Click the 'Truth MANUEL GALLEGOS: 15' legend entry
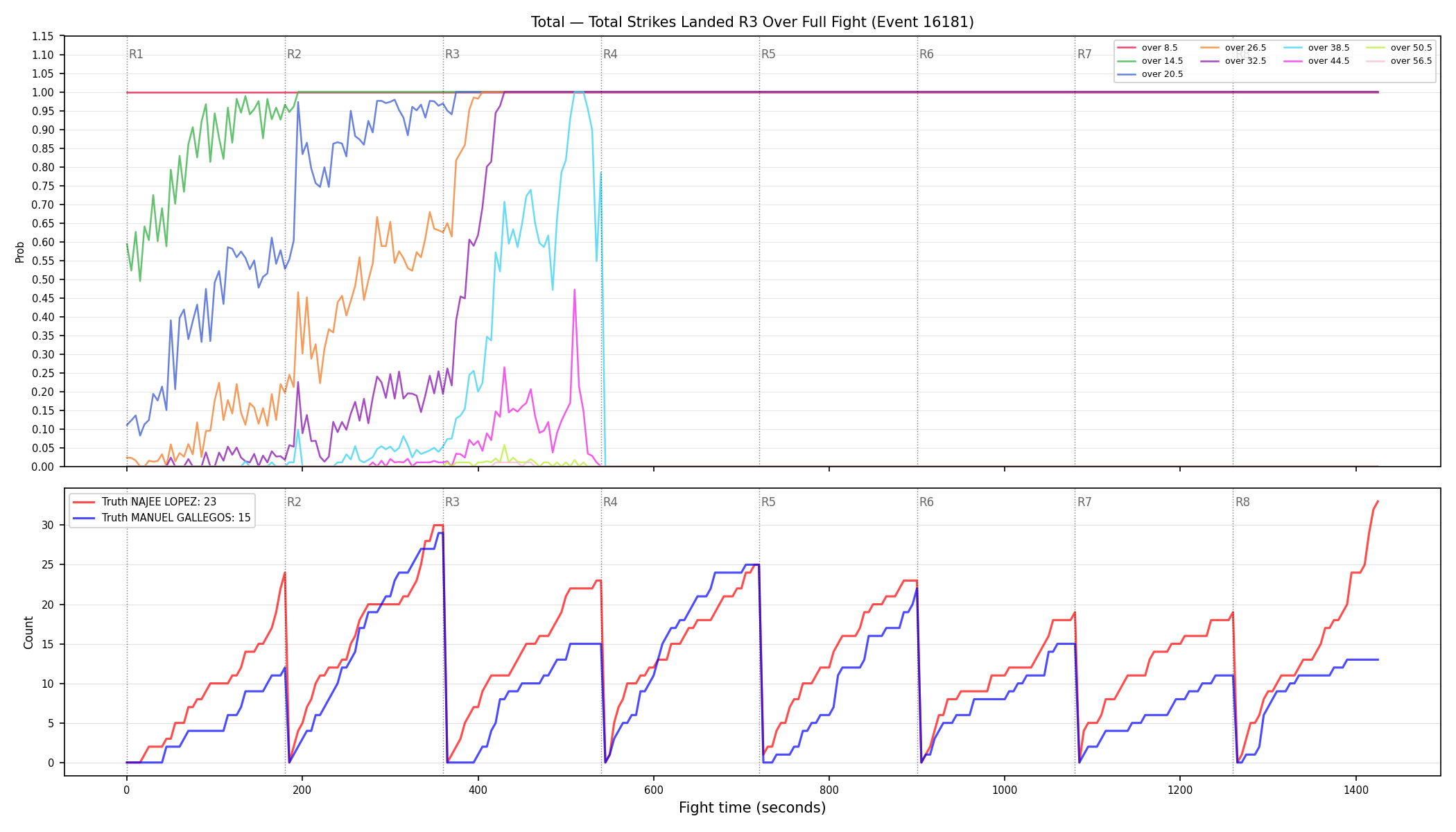This screenshot has width=1456, height=832. (162, 518)
